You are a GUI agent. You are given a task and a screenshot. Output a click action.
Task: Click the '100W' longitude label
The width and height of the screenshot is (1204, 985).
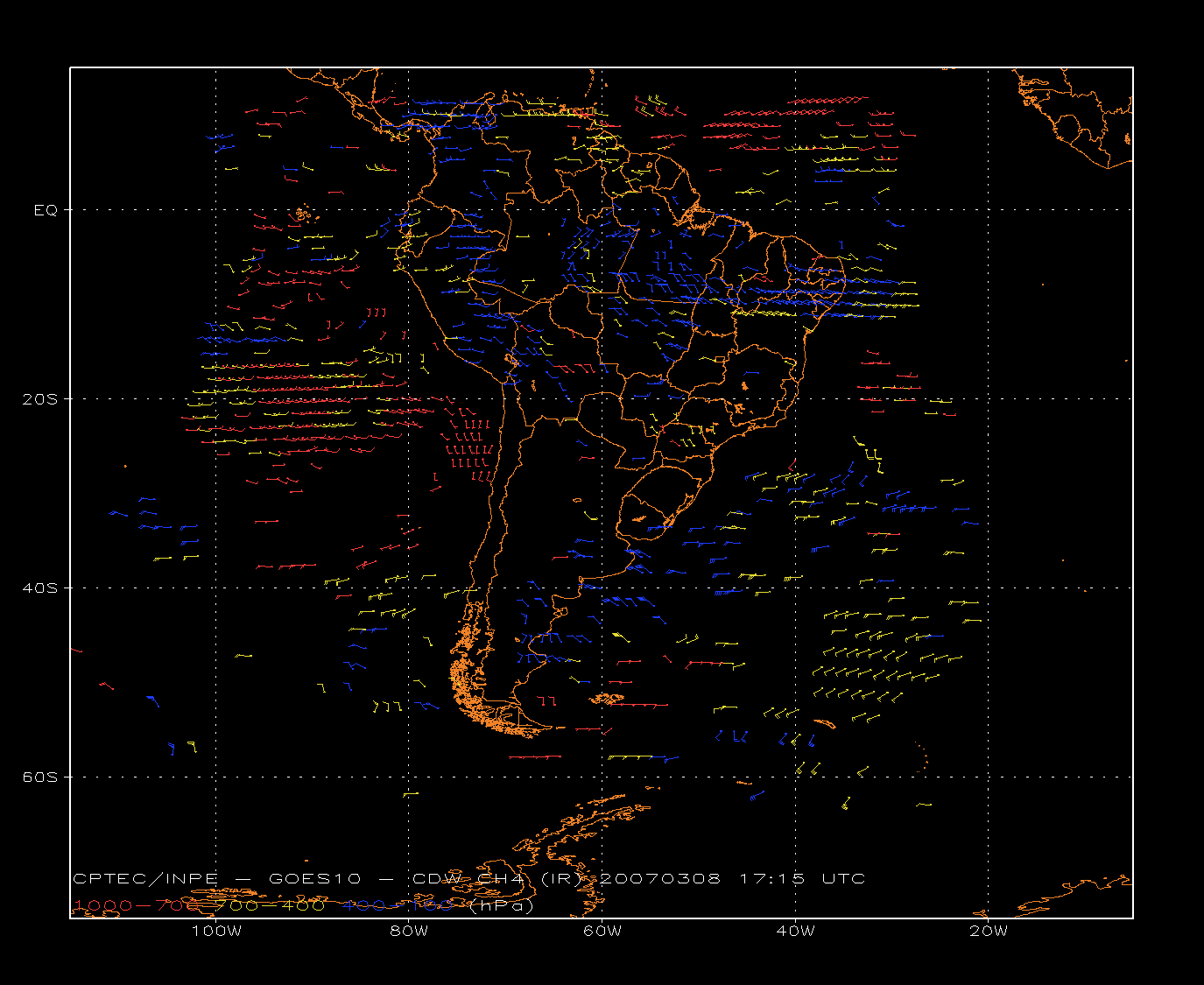(216, 931)
